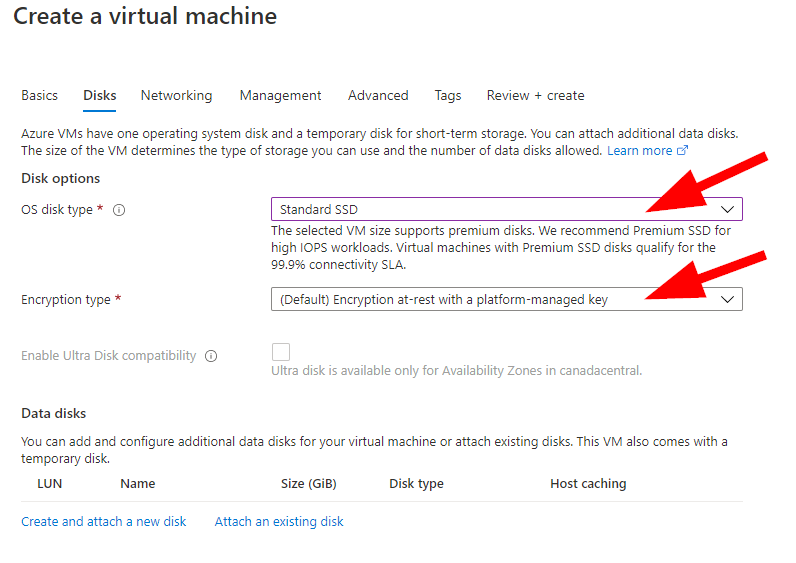Viewport: 796px width, 563px height.
Task: Expand the Encryption type dropdown
Action: click(x=507, y=299)
